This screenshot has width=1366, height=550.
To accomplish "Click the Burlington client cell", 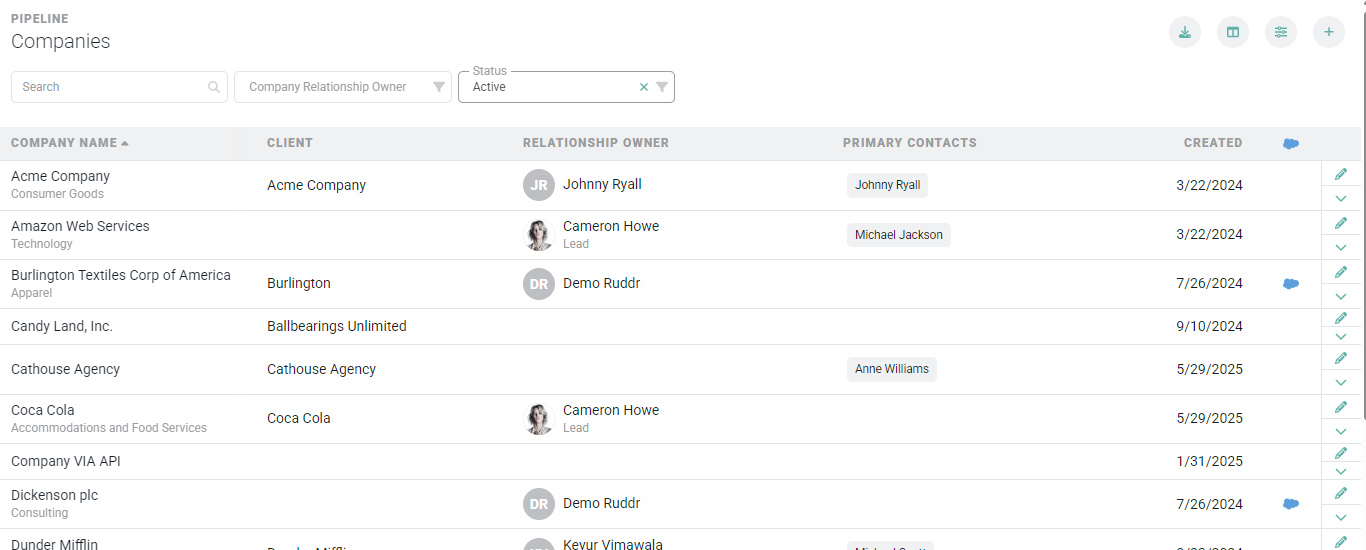I will pos(299,283).
